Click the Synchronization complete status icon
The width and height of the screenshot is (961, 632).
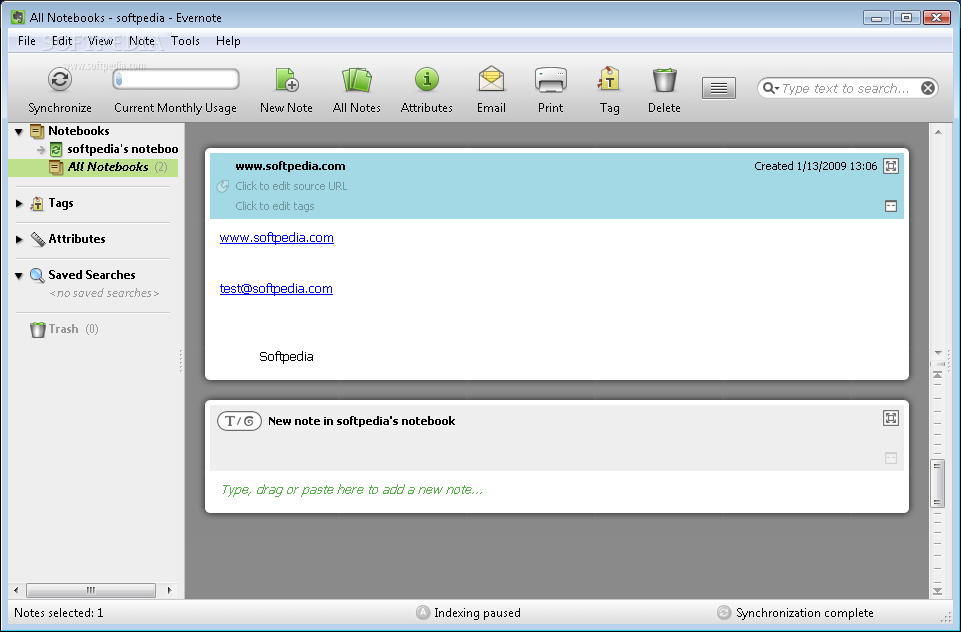[724, 613]
